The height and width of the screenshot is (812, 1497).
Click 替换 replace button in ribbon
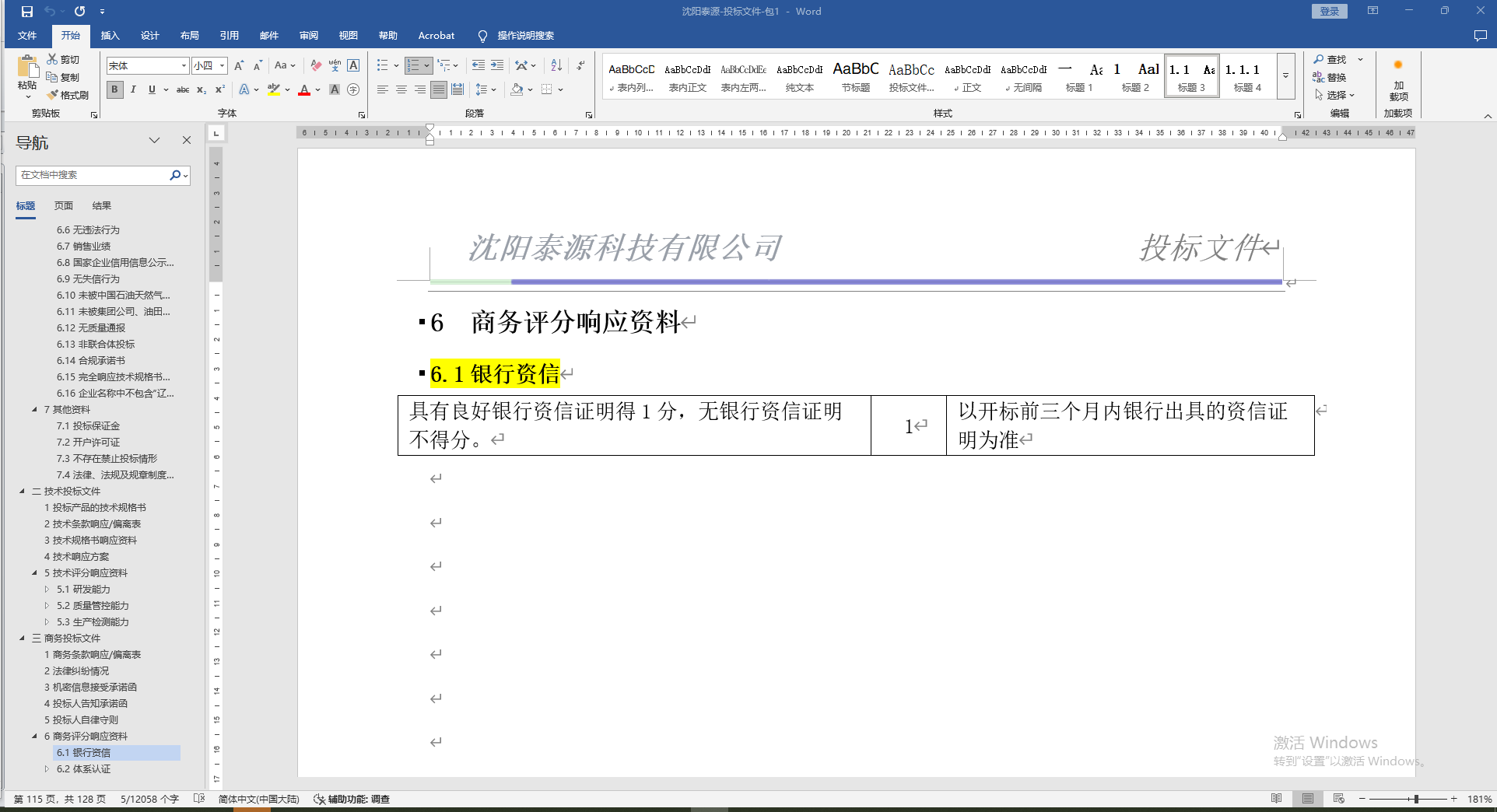click(1330, 77)
